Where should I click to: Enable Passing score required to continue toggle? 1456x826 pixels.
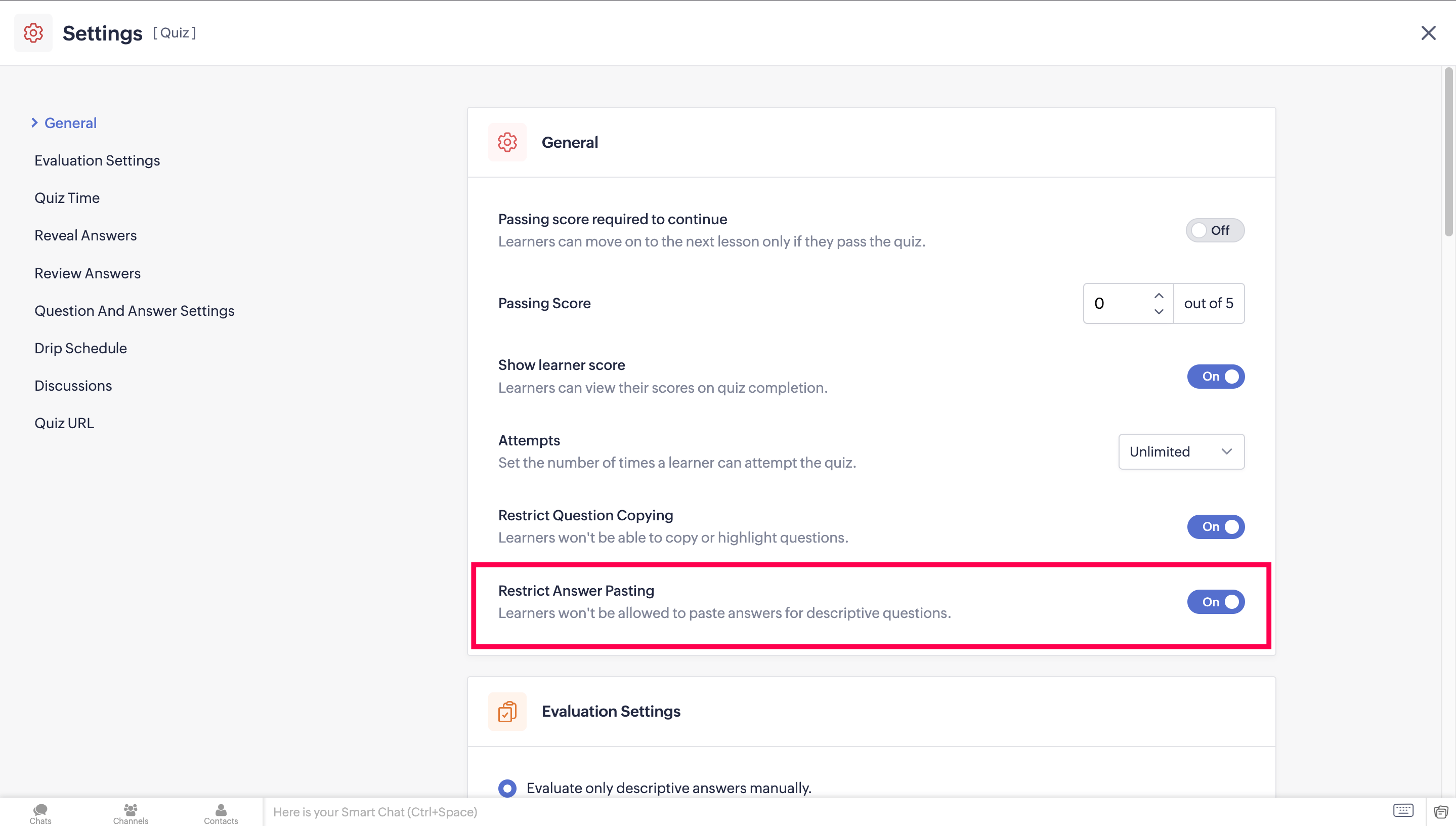coord(1215,230)
